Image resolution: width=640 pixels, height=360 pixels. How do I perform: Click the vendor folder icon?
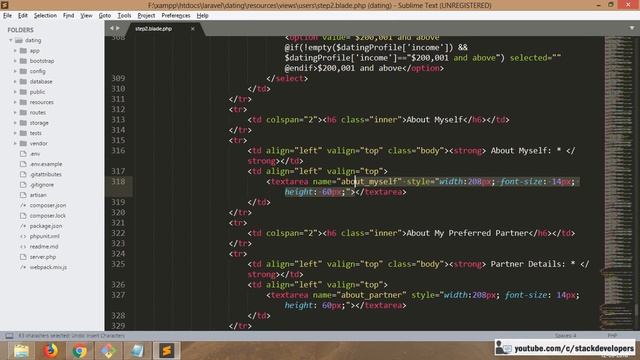tap(23, 143)
